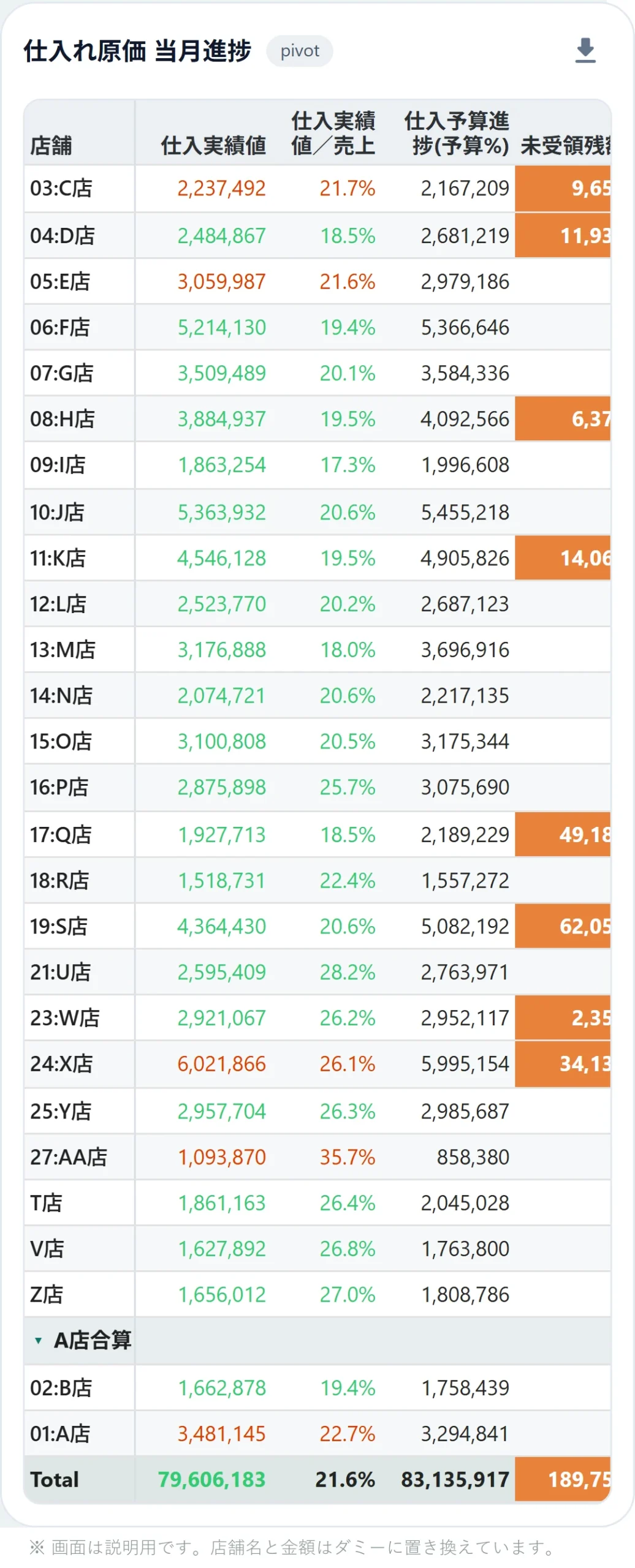
Task: Click the 未受領残 column header
Action: click(x=565, y=146)
